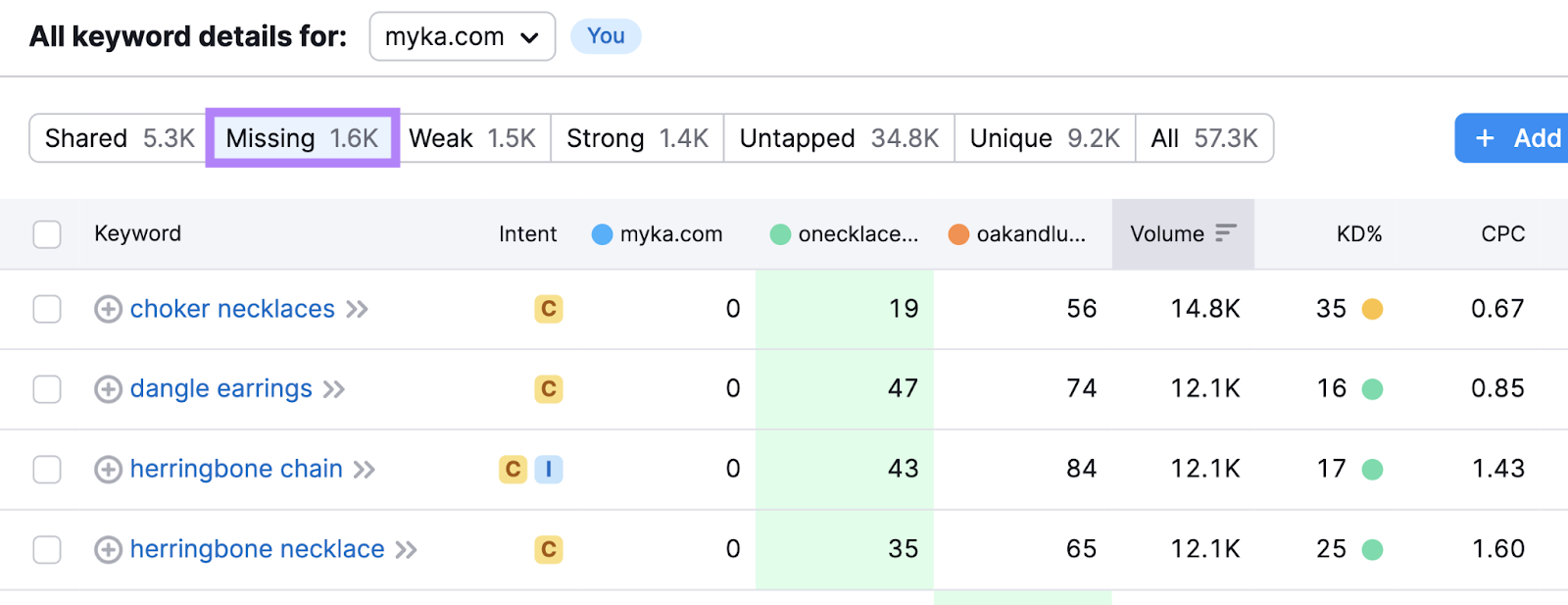Viewport: 1568px width, 605px height.
Task: Click the blue Add button
Action: 1511,138
